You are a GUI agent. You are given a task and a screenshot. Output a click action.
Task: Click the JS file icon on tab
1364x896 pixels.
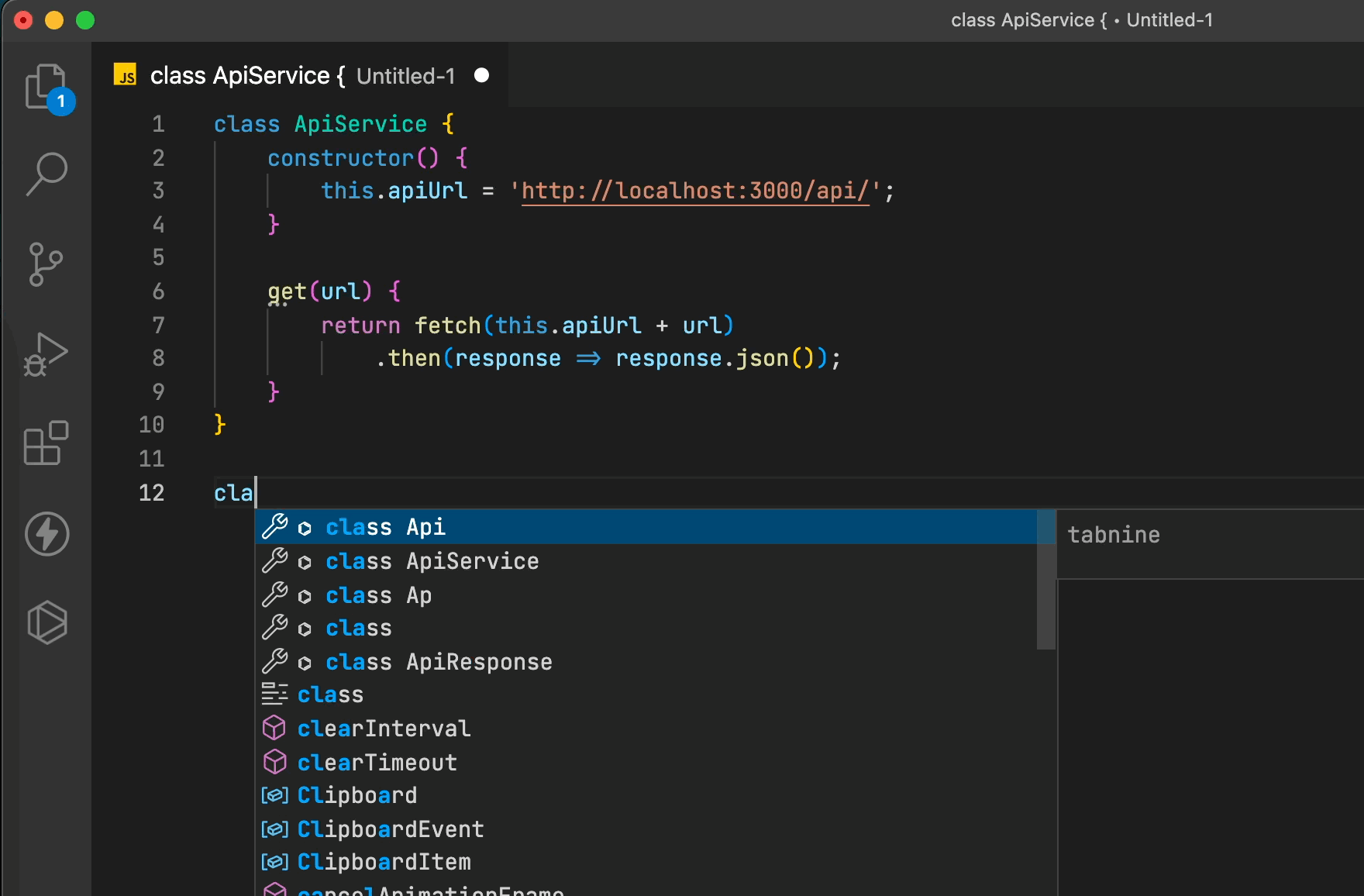tap(125, 75)
